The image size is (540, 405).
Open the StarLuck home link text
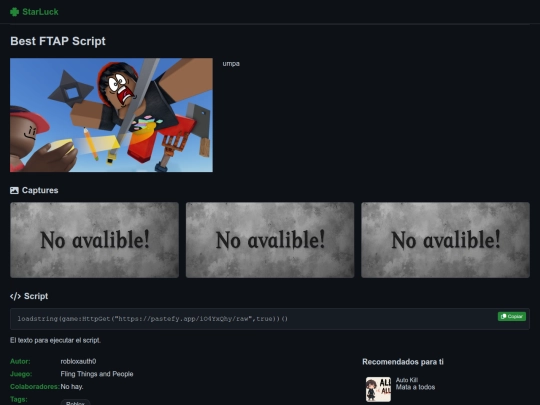(x=40, y=12)
